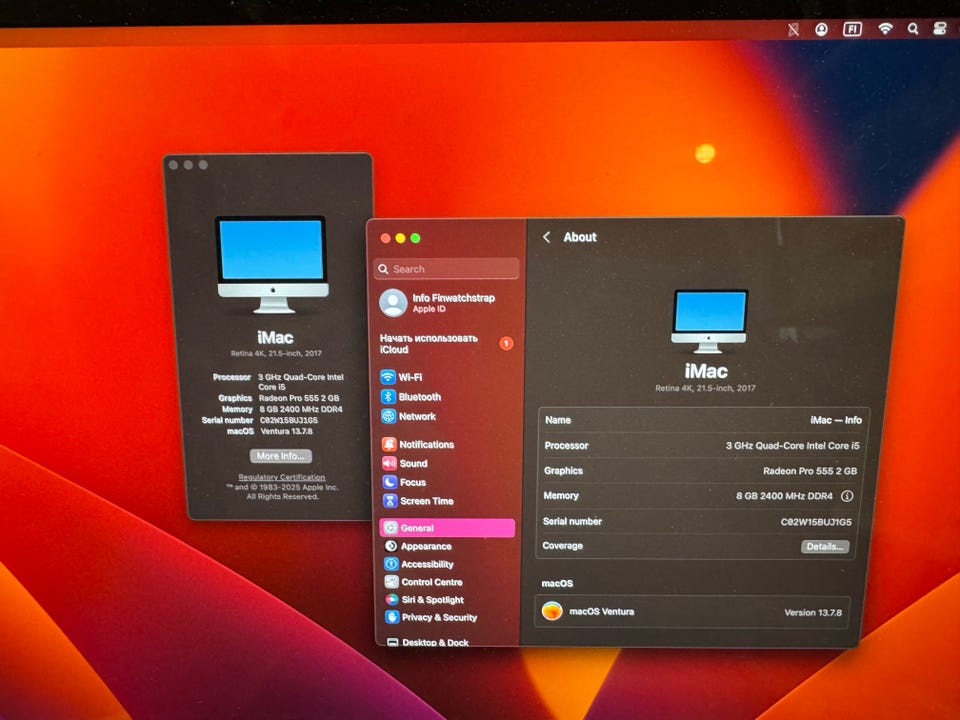
Task: Open Wi-Fi settings icon in sidebar
Action: click(x=388, y=377)
